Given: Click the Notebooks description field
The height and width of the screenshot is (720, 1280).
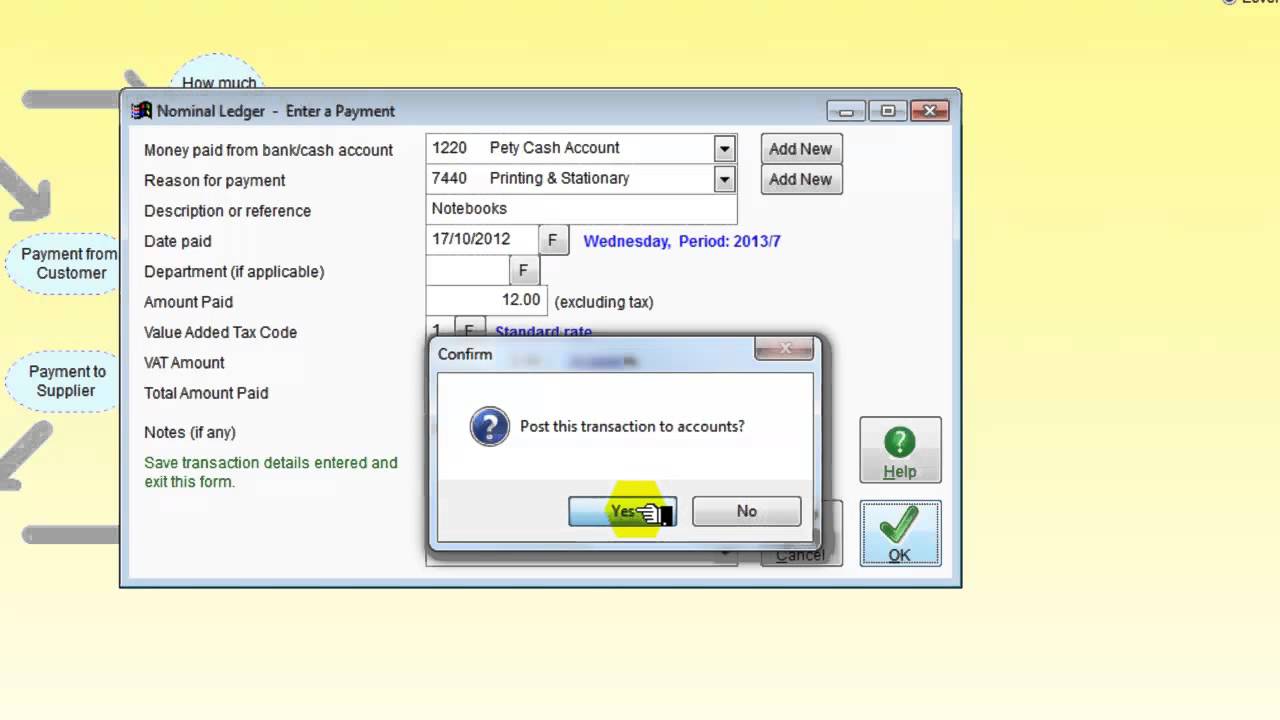Looking at the screenshot, I should [581, 209].
